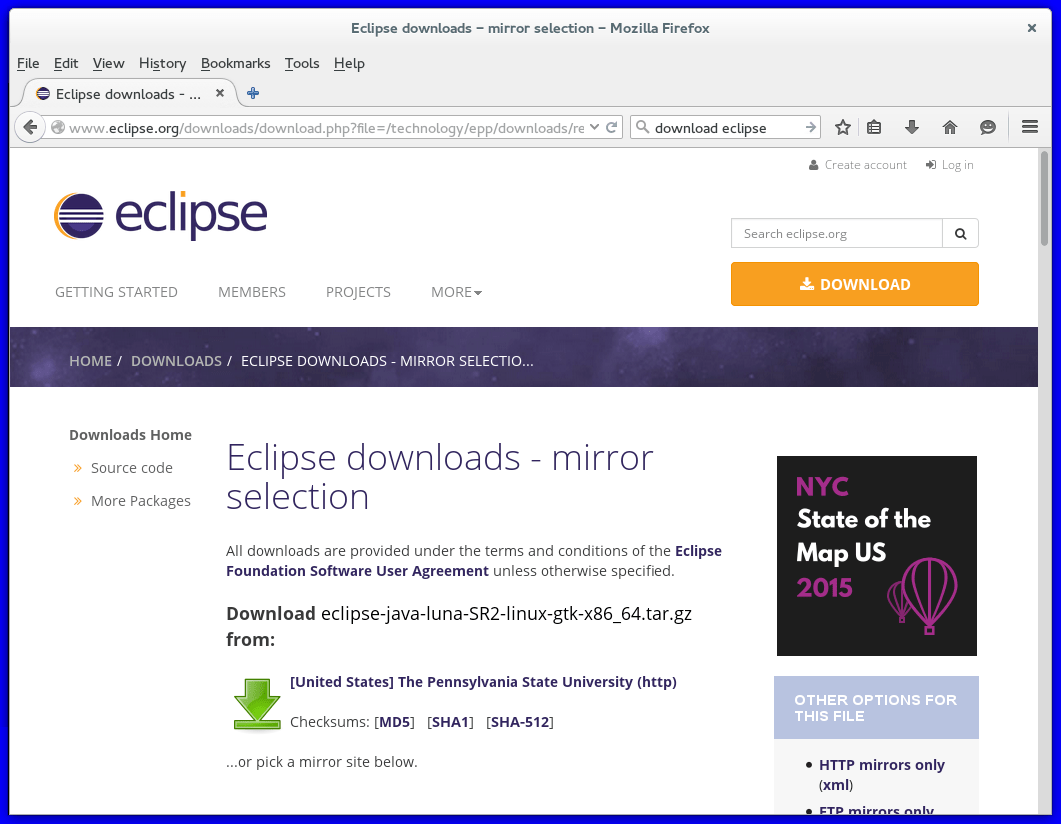Open URL history dropdown arrow in address bar
The height and width of the screenshot is (824, 1061).
click(594, 127)
